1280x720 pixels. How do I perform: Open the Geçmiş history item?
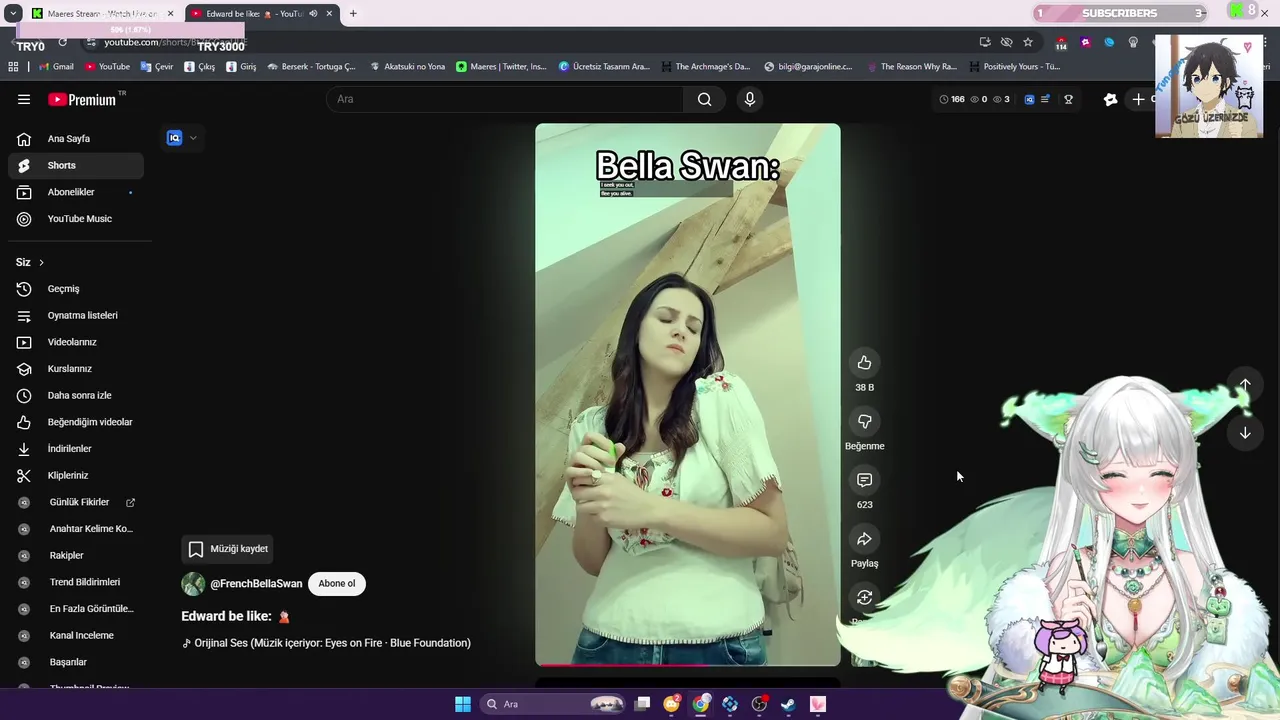76,289
